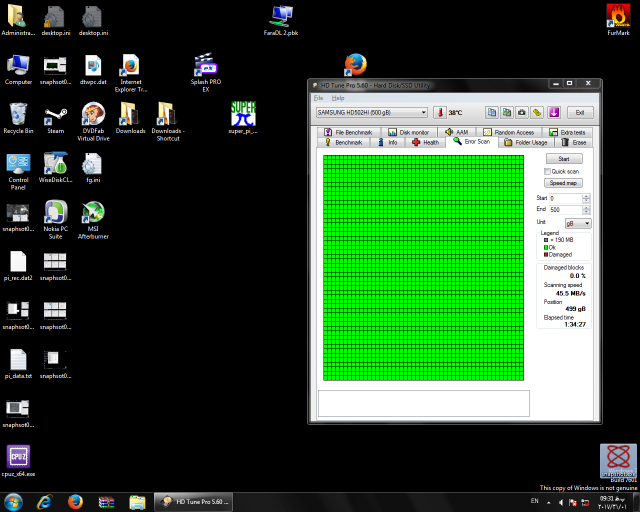Image resolution: width=640 pixels, height=512 pixels.
Task: Select the pi_rec.dat2 file icon
Action: [18, 265]
